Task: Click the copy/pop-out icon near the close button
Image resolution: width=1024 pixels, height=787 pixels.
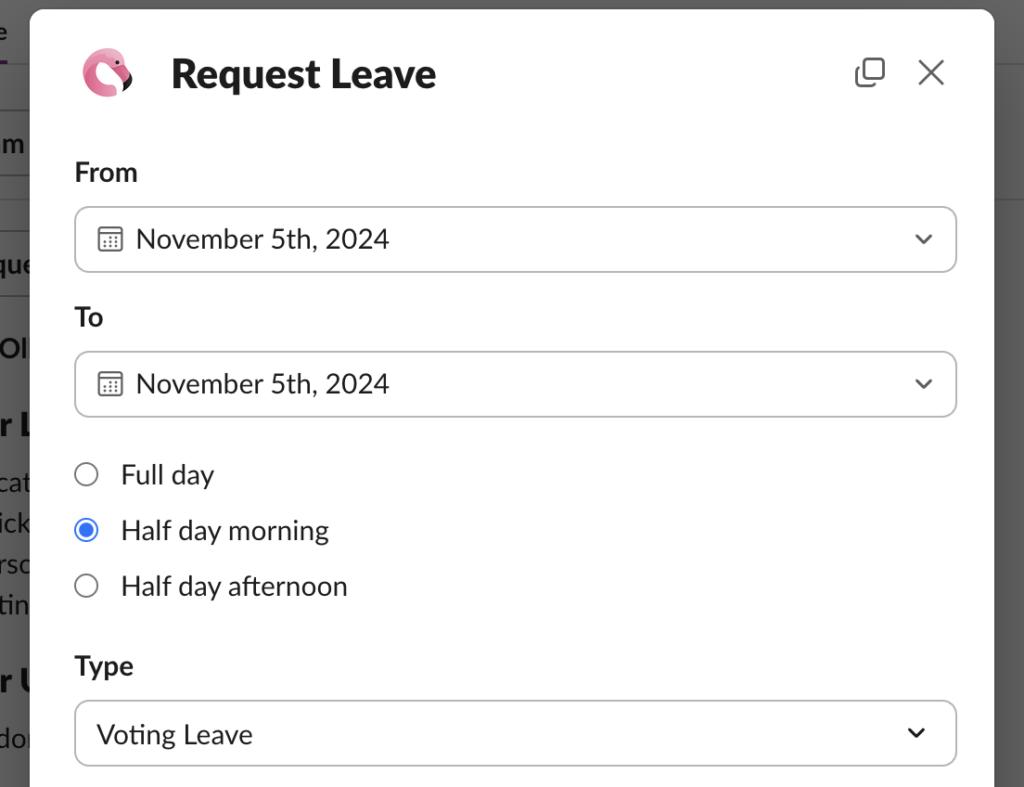Action: click(870, 72)
